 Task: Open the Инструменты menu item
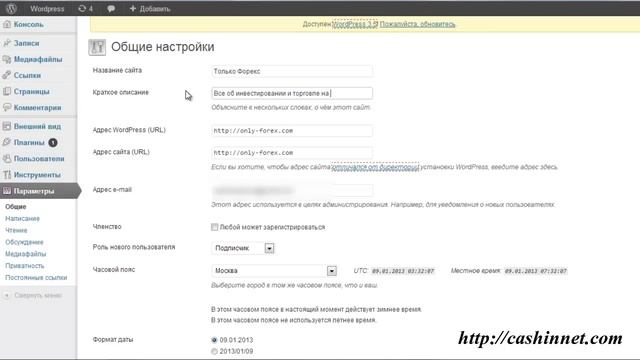point(37,175)
